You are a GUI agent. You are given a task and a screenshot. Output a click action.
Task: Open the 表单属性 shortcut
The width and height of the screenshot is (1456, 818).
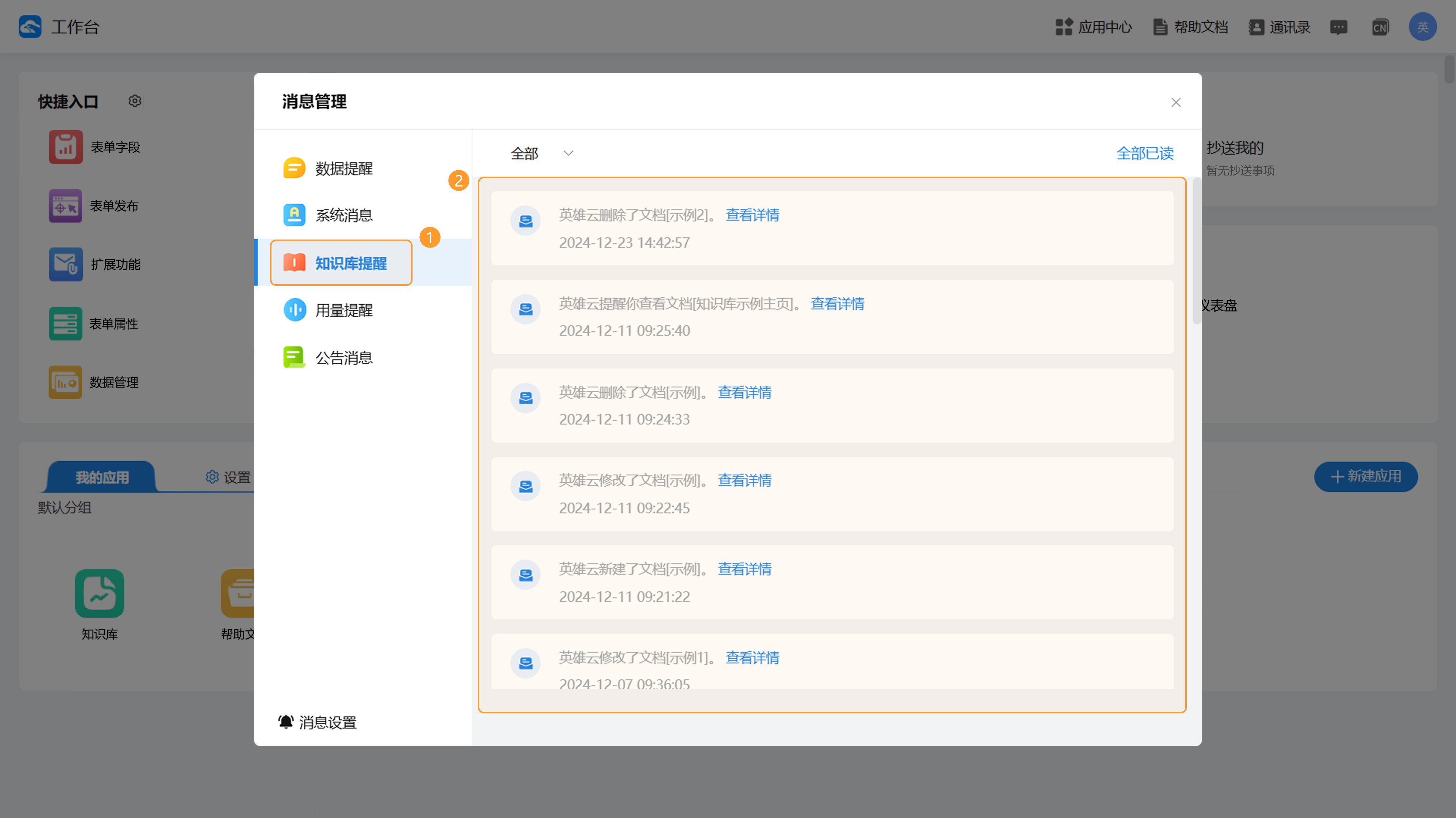click(x=94, y=324)
